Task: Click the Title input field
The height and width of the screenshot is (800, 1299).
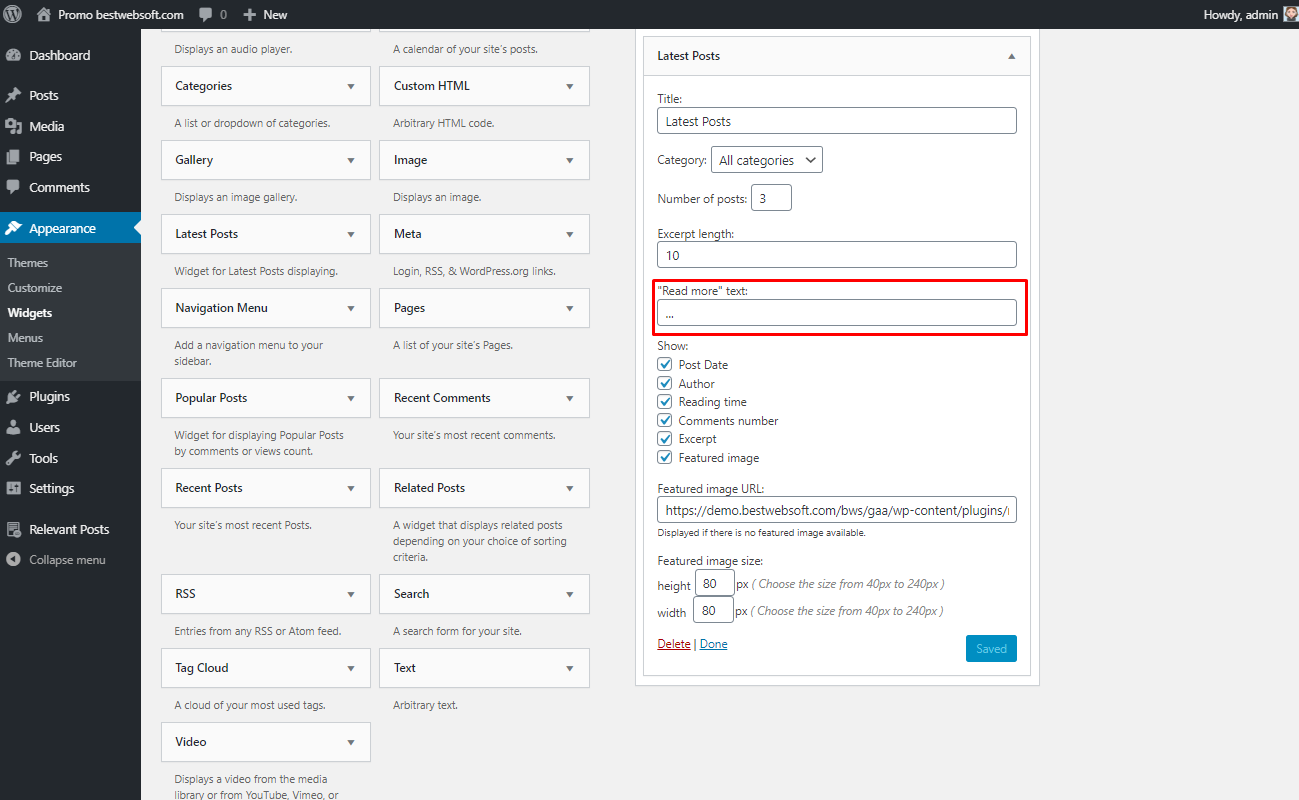Action: click(837, 121)
